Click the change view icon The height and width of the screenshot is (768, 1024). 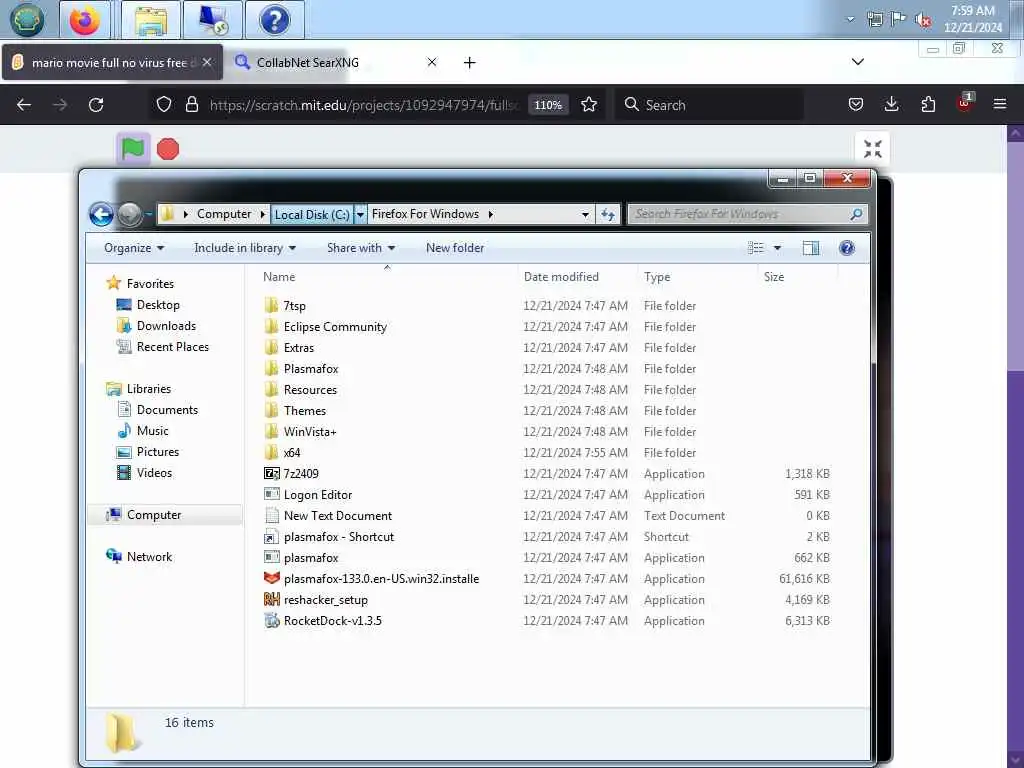coord(756,248)
